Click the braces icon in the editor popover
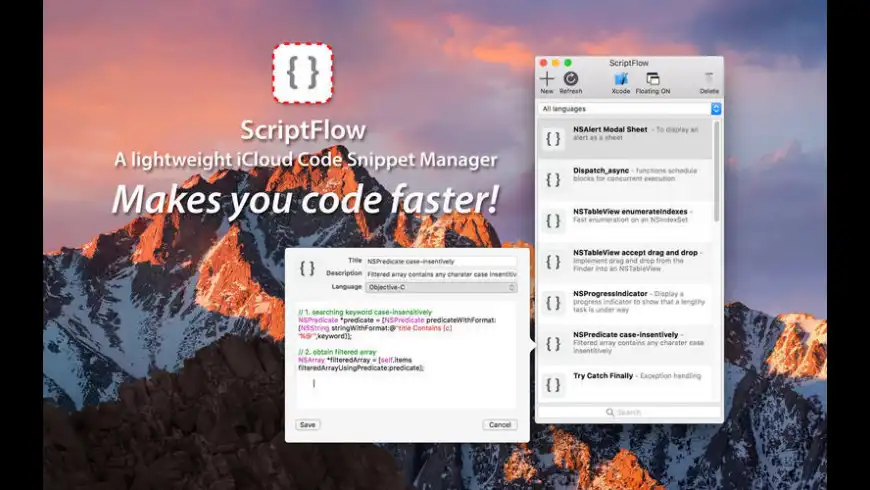 (307, 269)
